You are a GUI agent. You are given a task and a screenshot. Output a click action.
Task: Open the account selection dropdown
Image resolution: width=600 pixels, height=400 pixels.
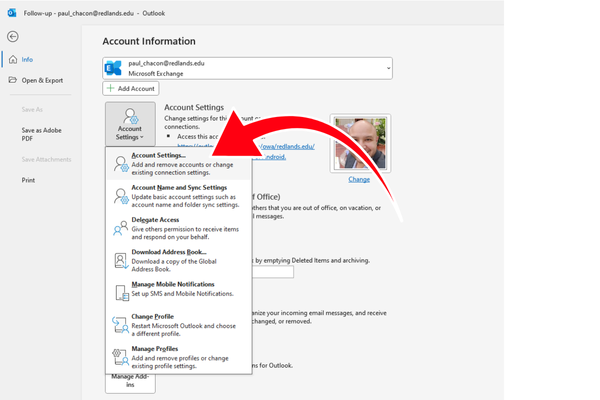[x=386, y=68]
